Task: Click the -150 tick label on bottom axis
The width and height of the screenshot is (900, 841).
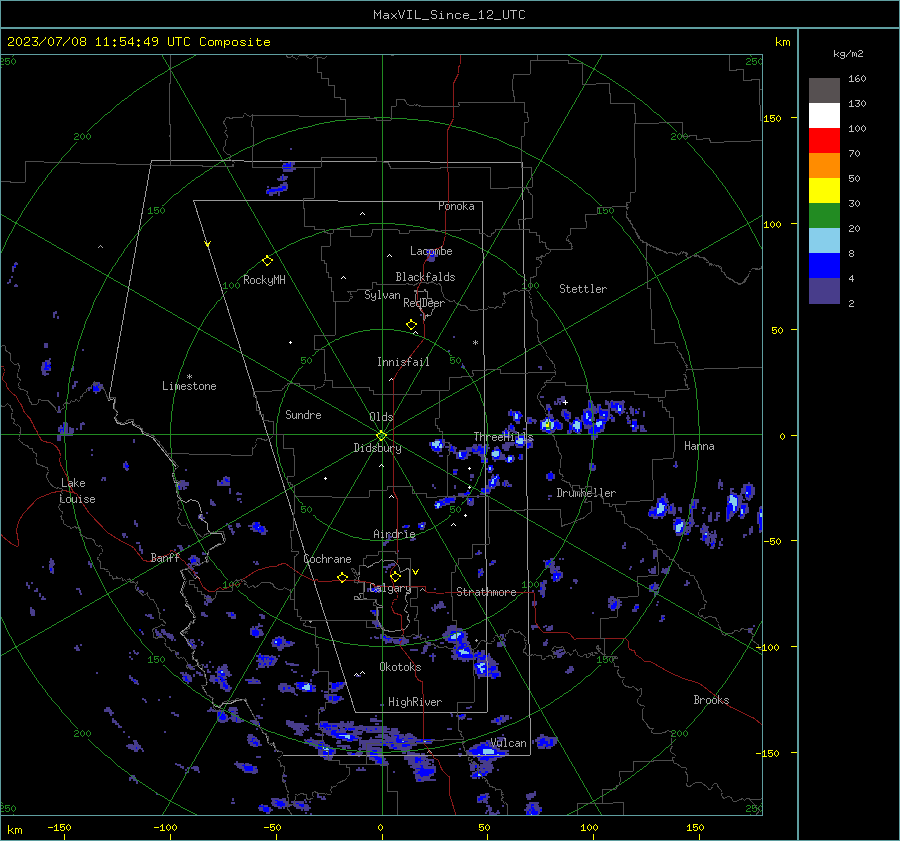Action: [59, 828]
